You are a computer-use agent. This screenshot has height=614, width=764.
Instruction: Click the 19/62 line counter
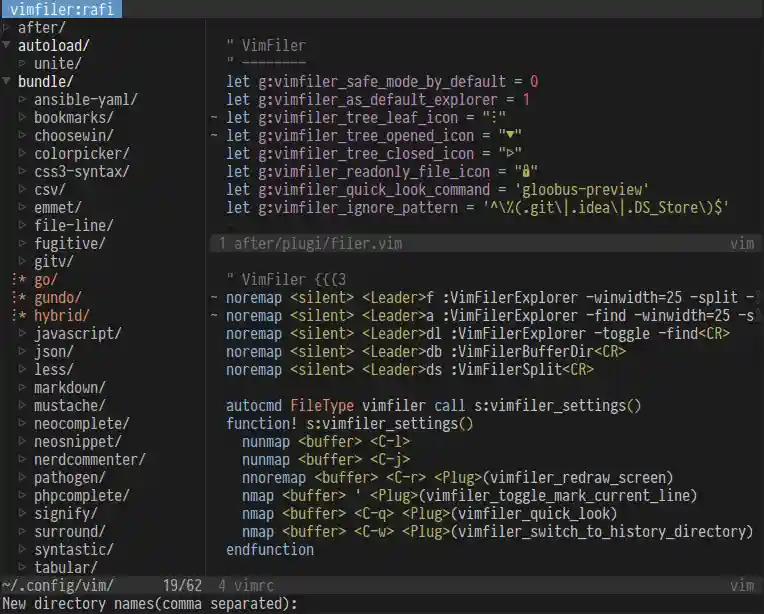(182, 585)
